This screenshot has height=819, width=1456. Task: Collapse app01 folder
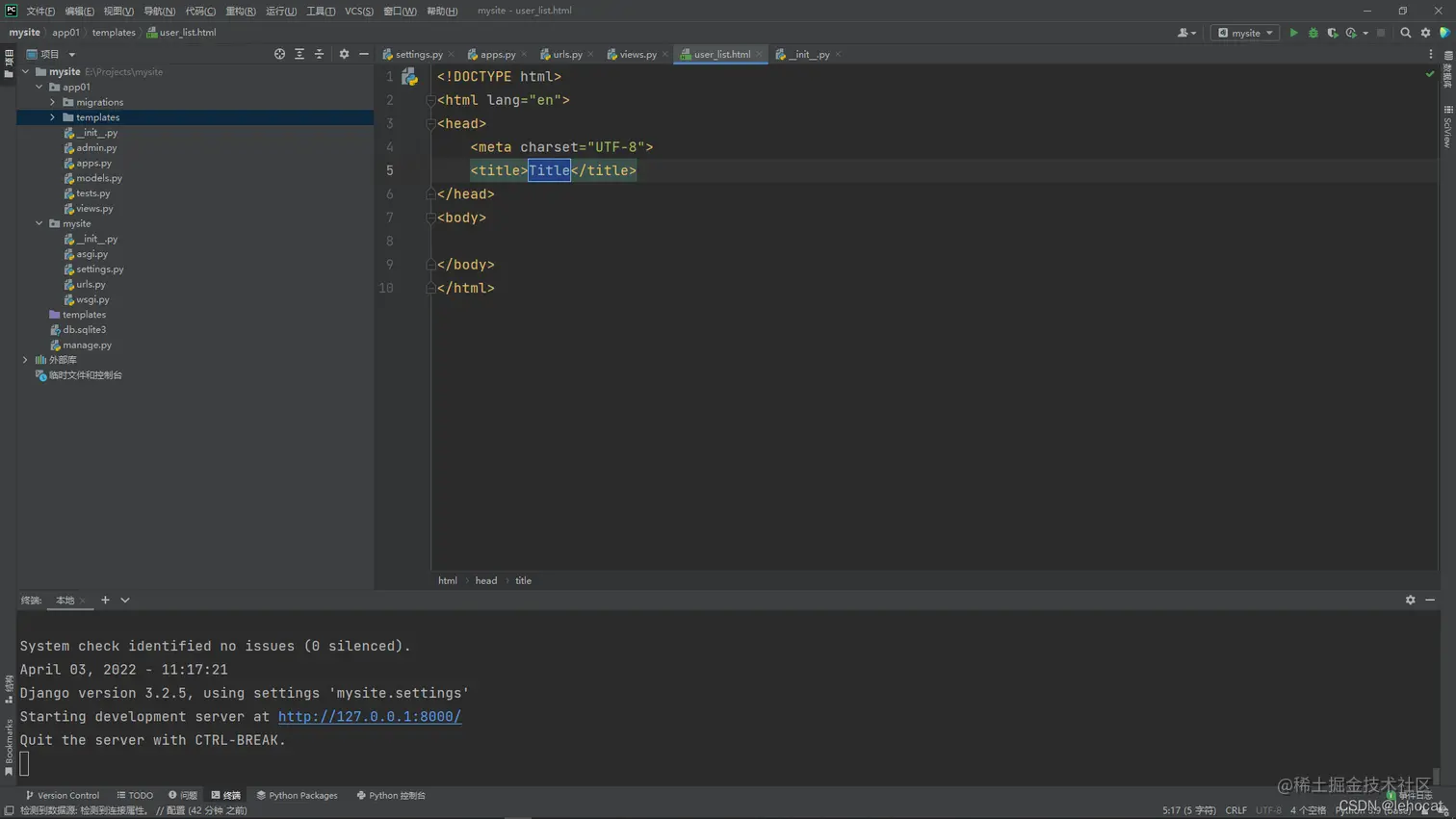(39, 87)
